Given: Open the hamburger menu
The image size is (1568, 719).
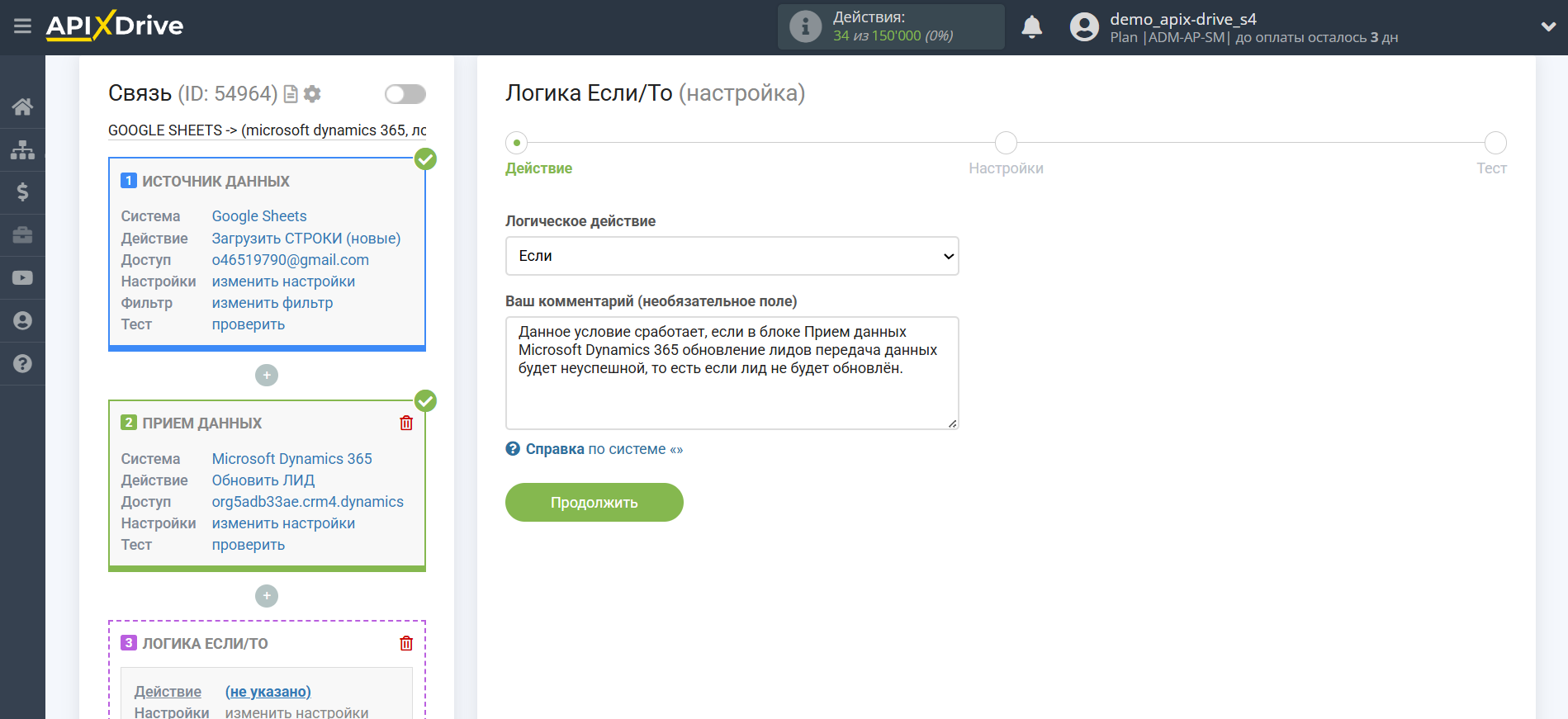Looking at the screenshot, I should point(22,26).
